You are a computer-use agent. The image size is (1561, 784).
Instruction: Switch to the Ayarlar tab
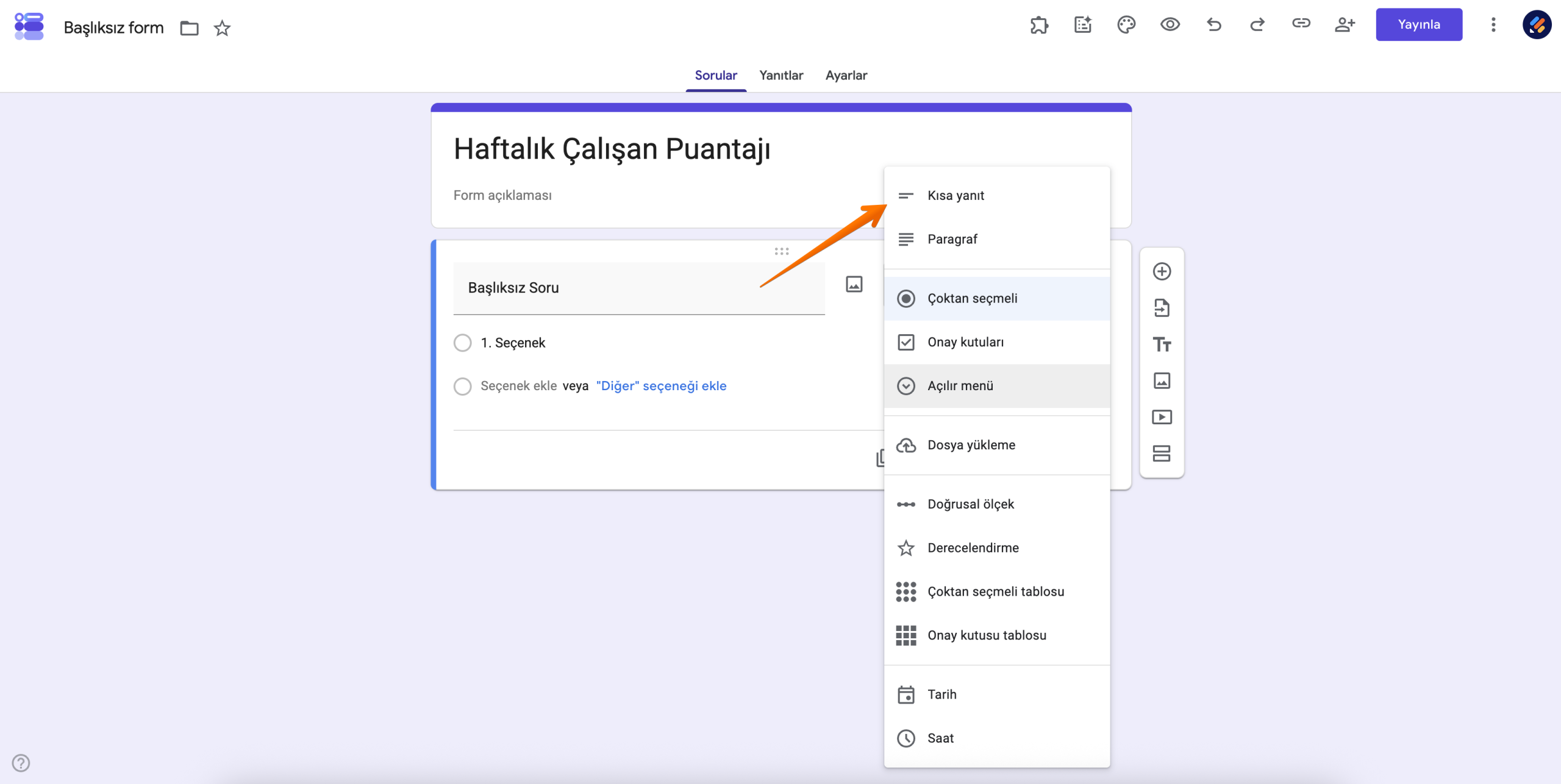pos(846,75)
